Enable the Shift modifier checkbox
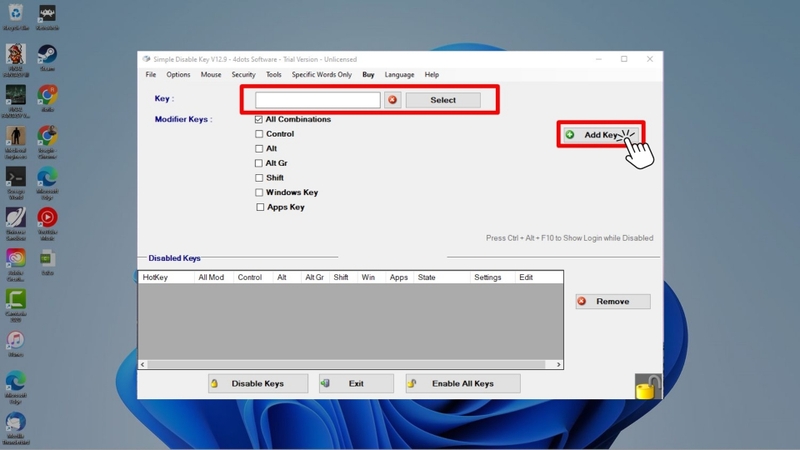Image resolution: width=800 pixels, height=450 pixels. point(259,178)
